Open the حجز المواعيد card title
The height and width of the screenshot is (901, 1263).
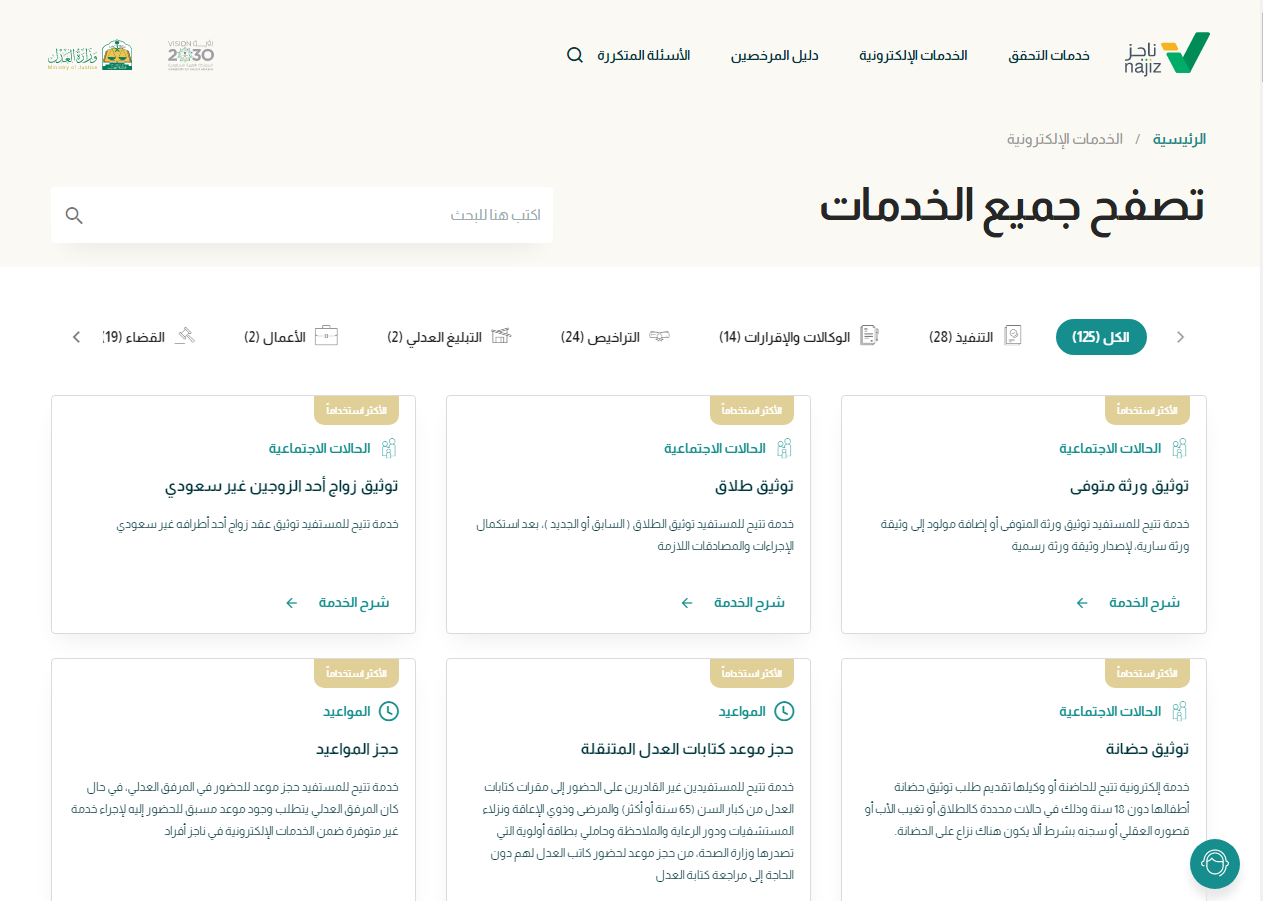coord(357,749)
